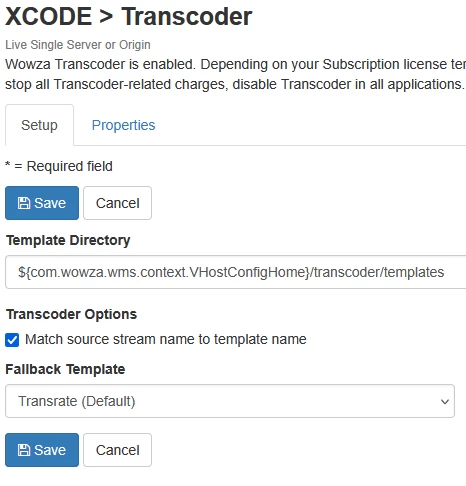Image resolution: width=466 pixels, height=486 pixels.
Task: Click the 'Live Single Server or Origin' subtitle
Action: pos(78,45)
